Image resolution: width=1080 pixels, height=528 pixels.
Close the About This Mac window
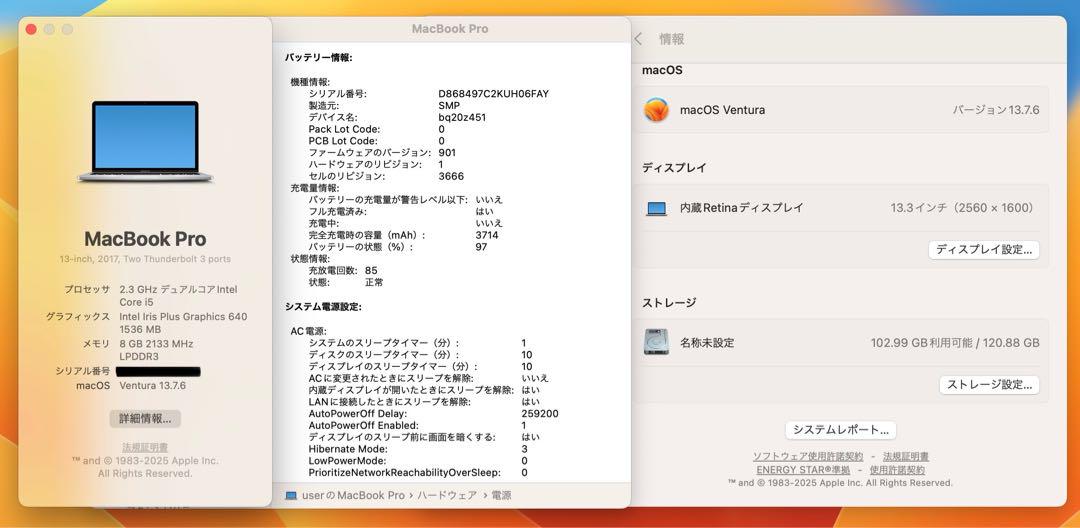click(31, 30)
